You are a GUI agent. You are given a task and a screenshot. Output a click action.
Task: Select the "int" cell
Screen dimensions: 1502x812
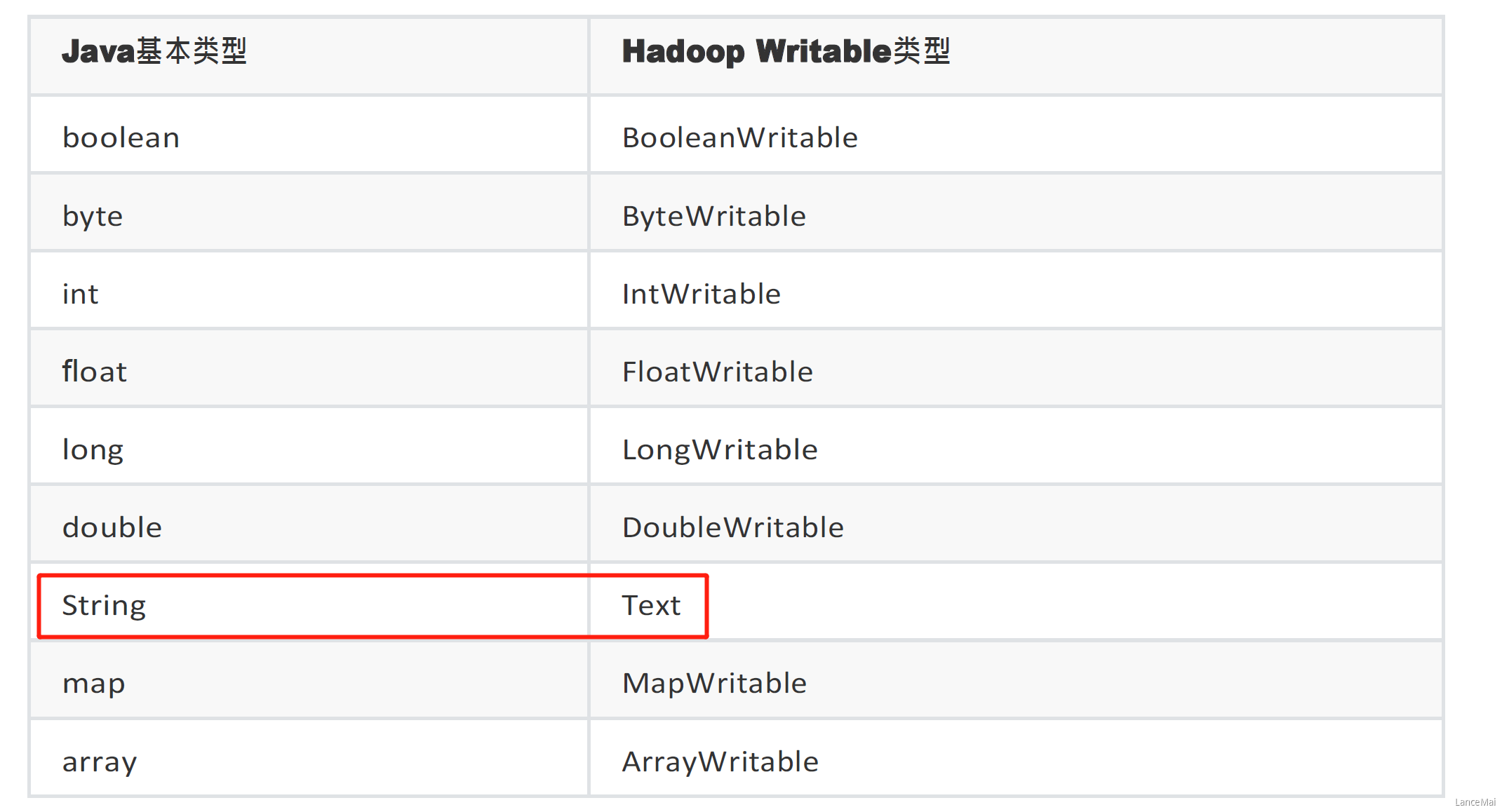[x=81, y=294]
